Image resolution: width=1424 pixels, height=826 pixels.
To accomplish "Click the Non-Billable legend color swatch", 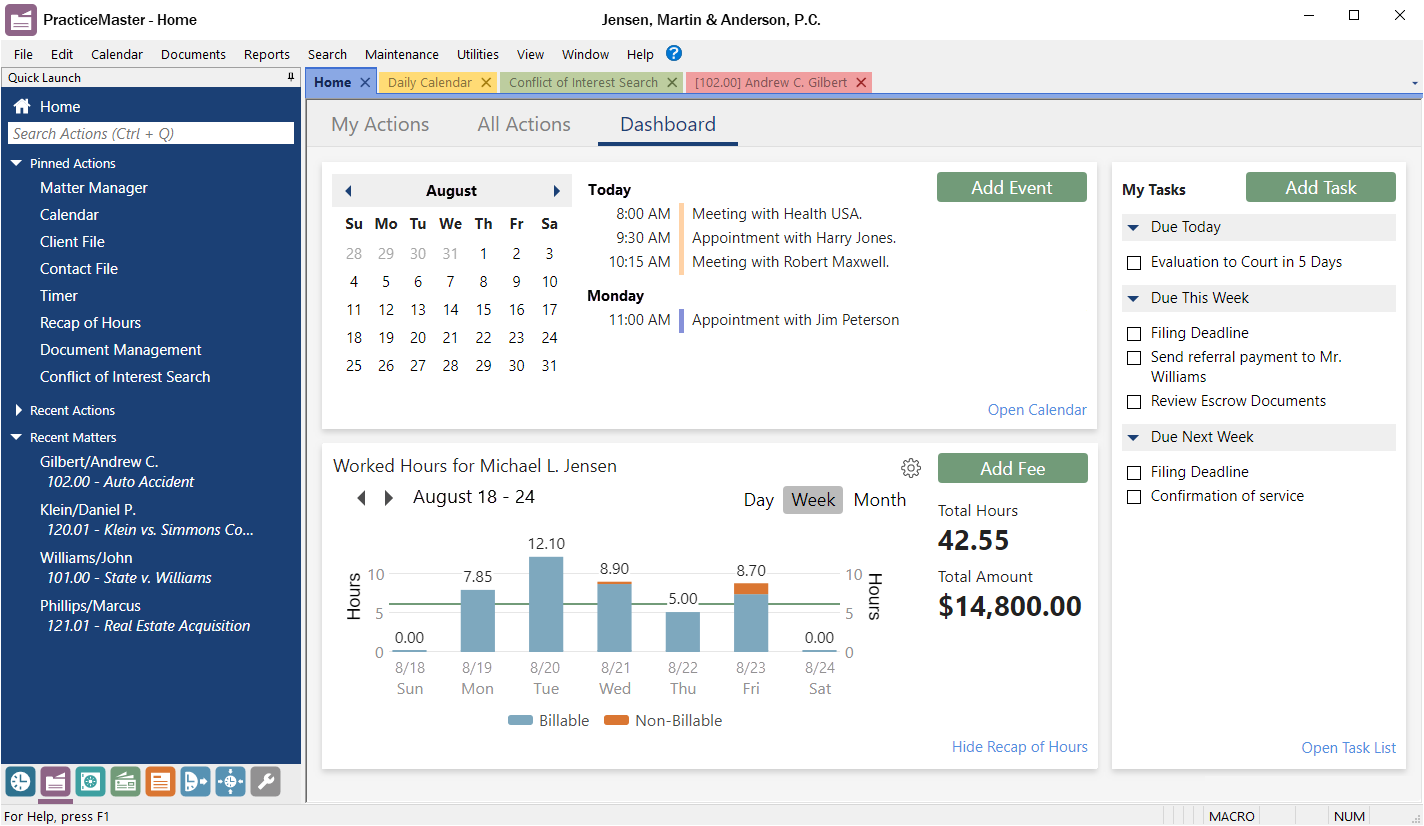I will 616,721.
